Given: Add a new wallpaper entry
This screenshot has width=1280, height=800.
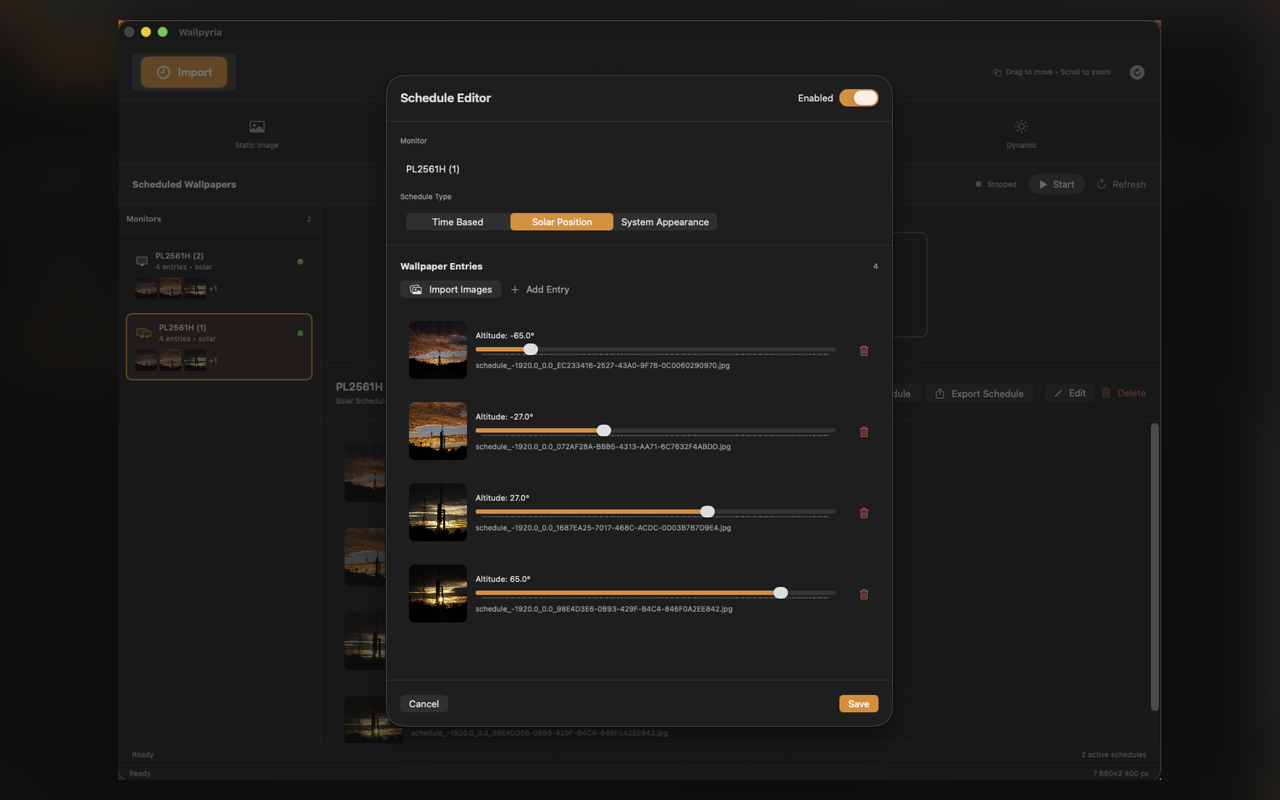Looking at the screenshot, I should (x=540, y=289).
